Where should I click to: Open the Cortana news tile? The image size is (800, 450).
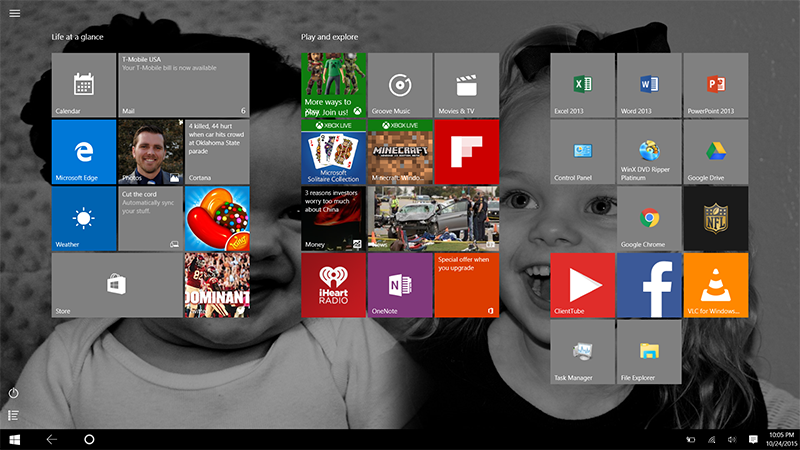click(217, 152)
